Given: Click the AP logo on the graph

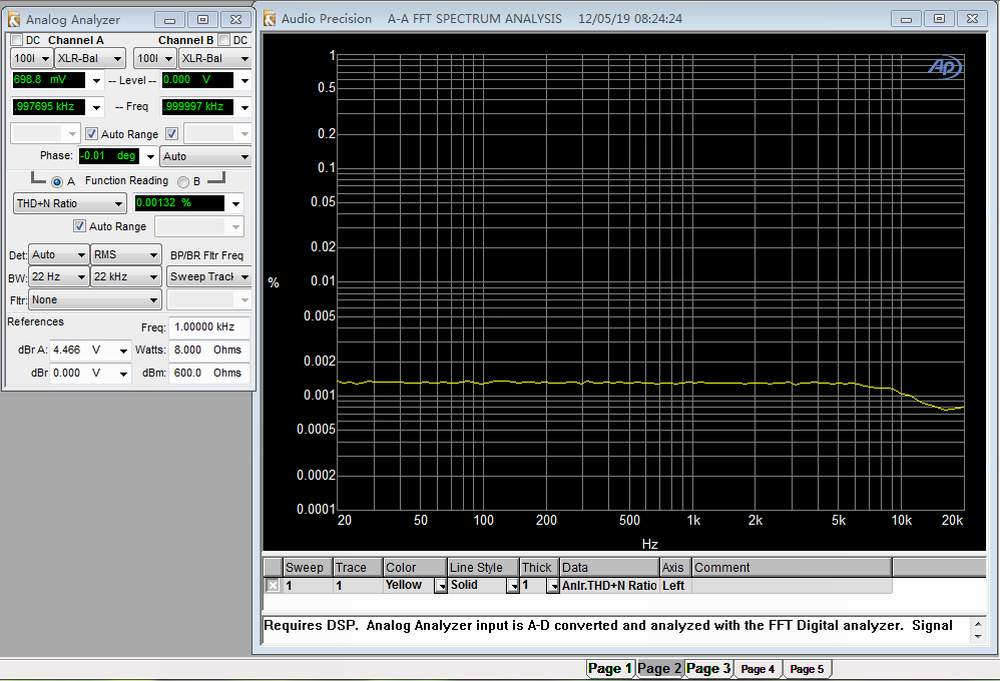Looking at the screenshot, I should click(944, 67).
